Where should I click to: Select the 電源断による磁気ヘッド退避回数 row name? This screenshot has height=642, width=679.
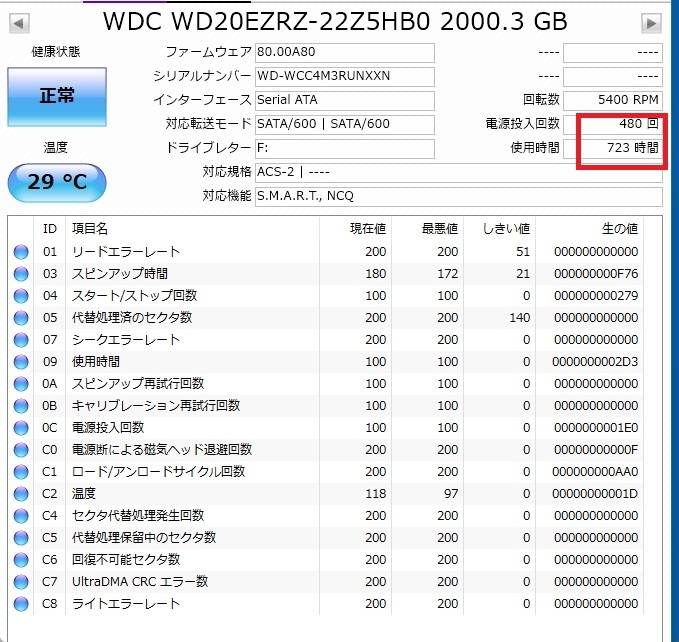(162, 450)
